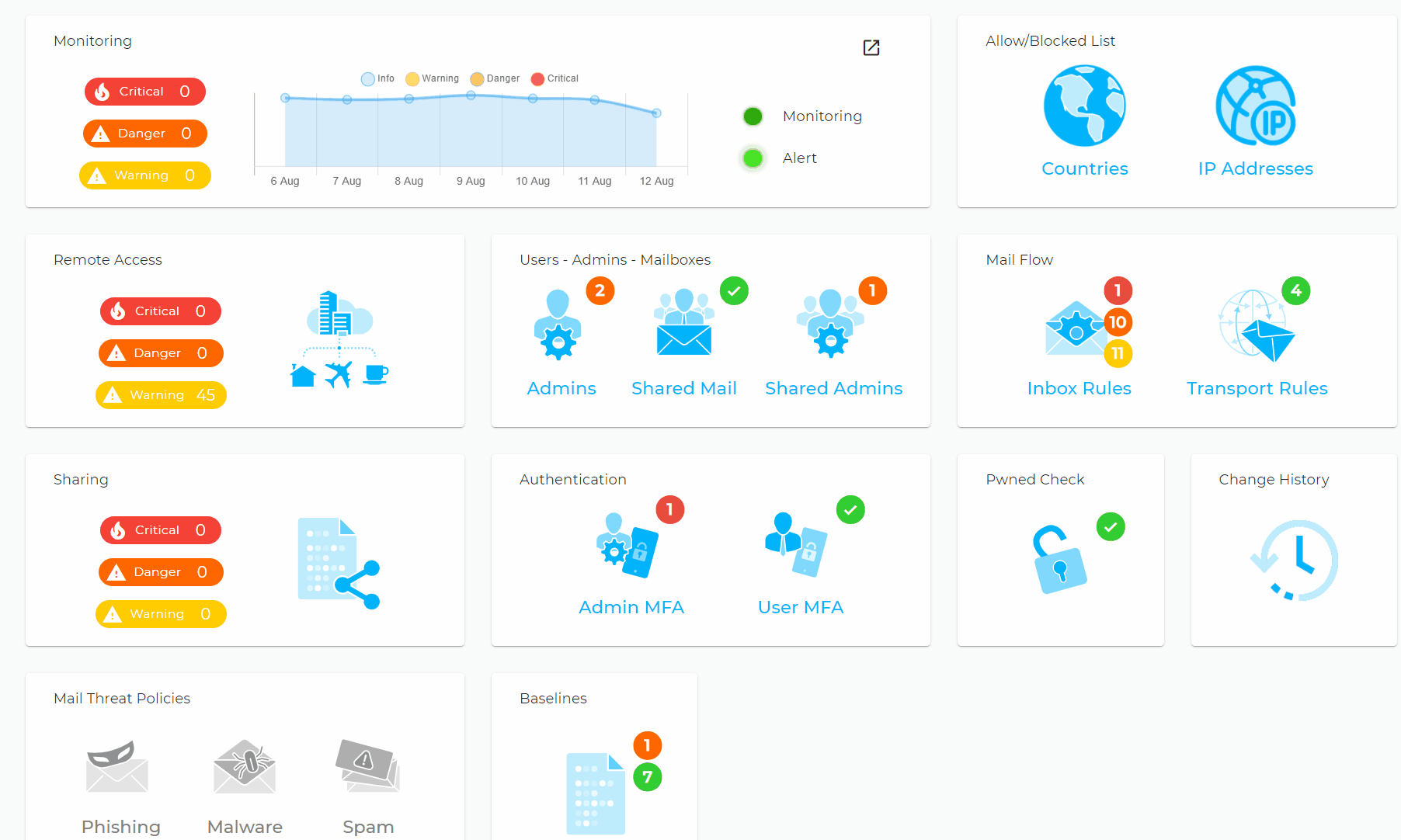Viewport: 1401px width, 840px height.
Task: Select the Malware policy icon
Action: click(x=244, y=767)
